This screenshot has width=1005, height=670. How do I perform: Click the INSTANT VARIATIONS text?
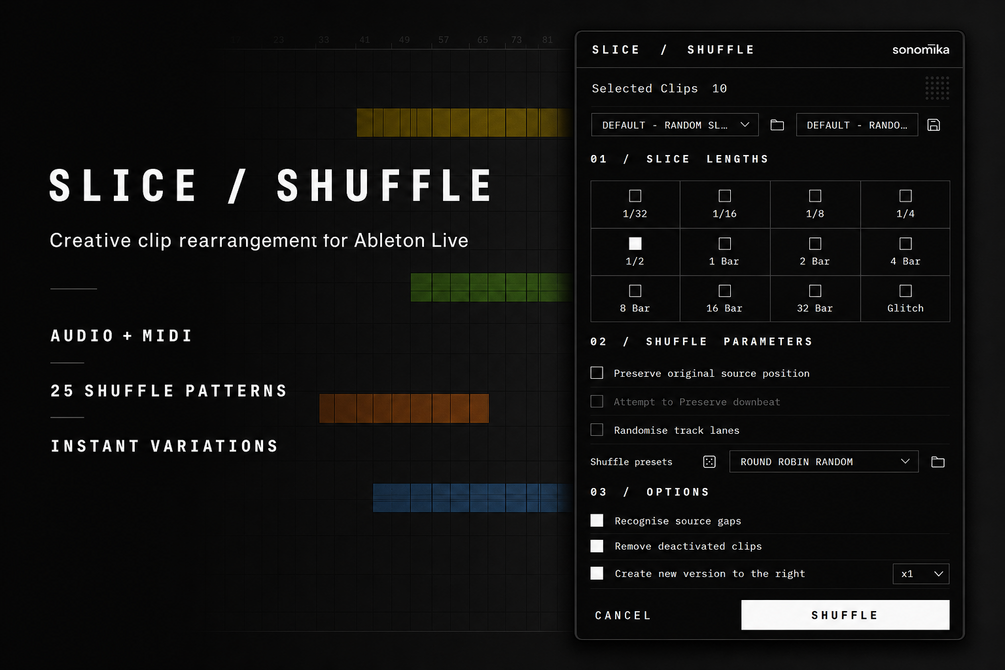point(165,446)
